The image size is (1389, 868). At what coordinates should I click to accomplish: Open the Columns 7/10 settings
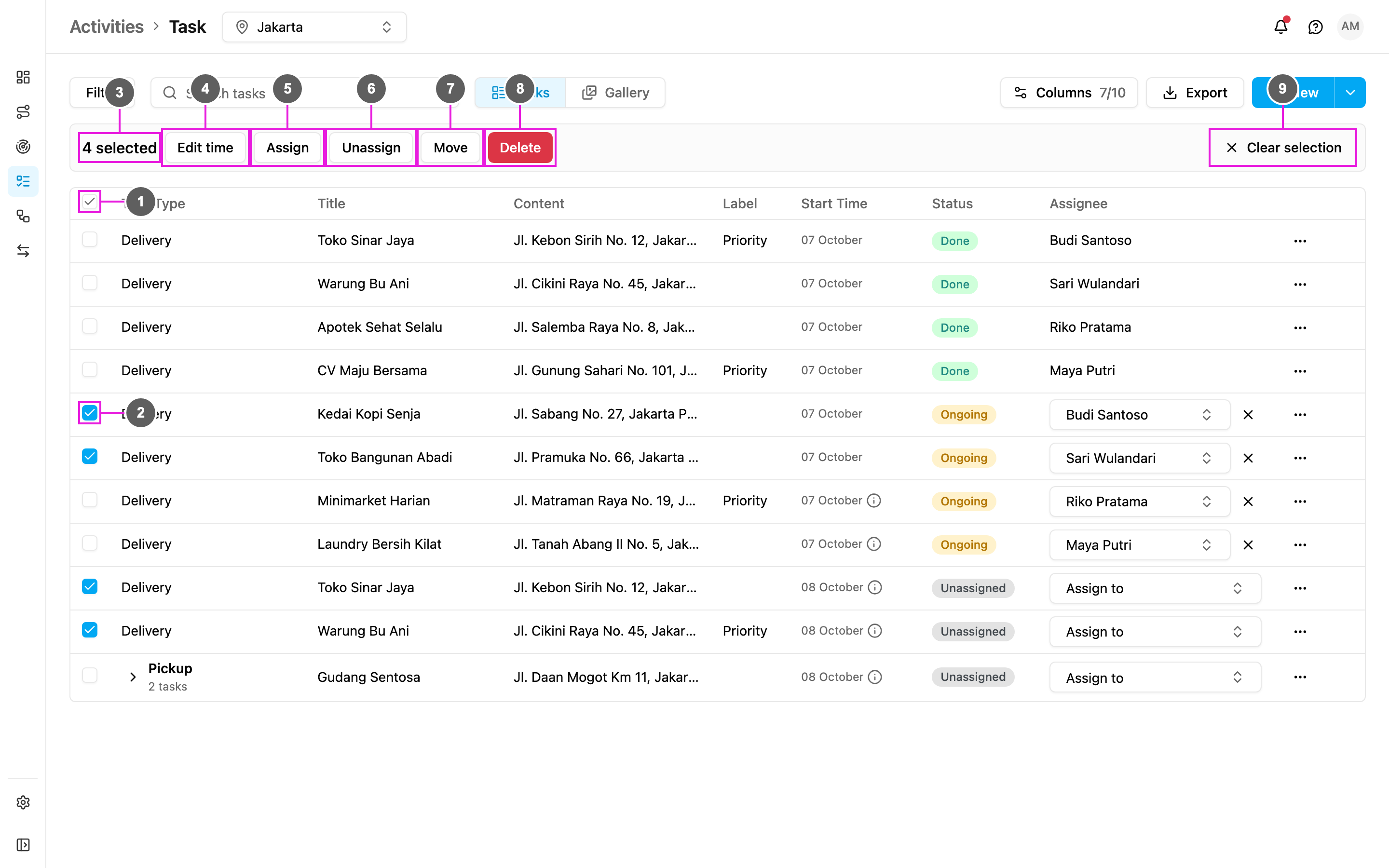coord(1069,93)
